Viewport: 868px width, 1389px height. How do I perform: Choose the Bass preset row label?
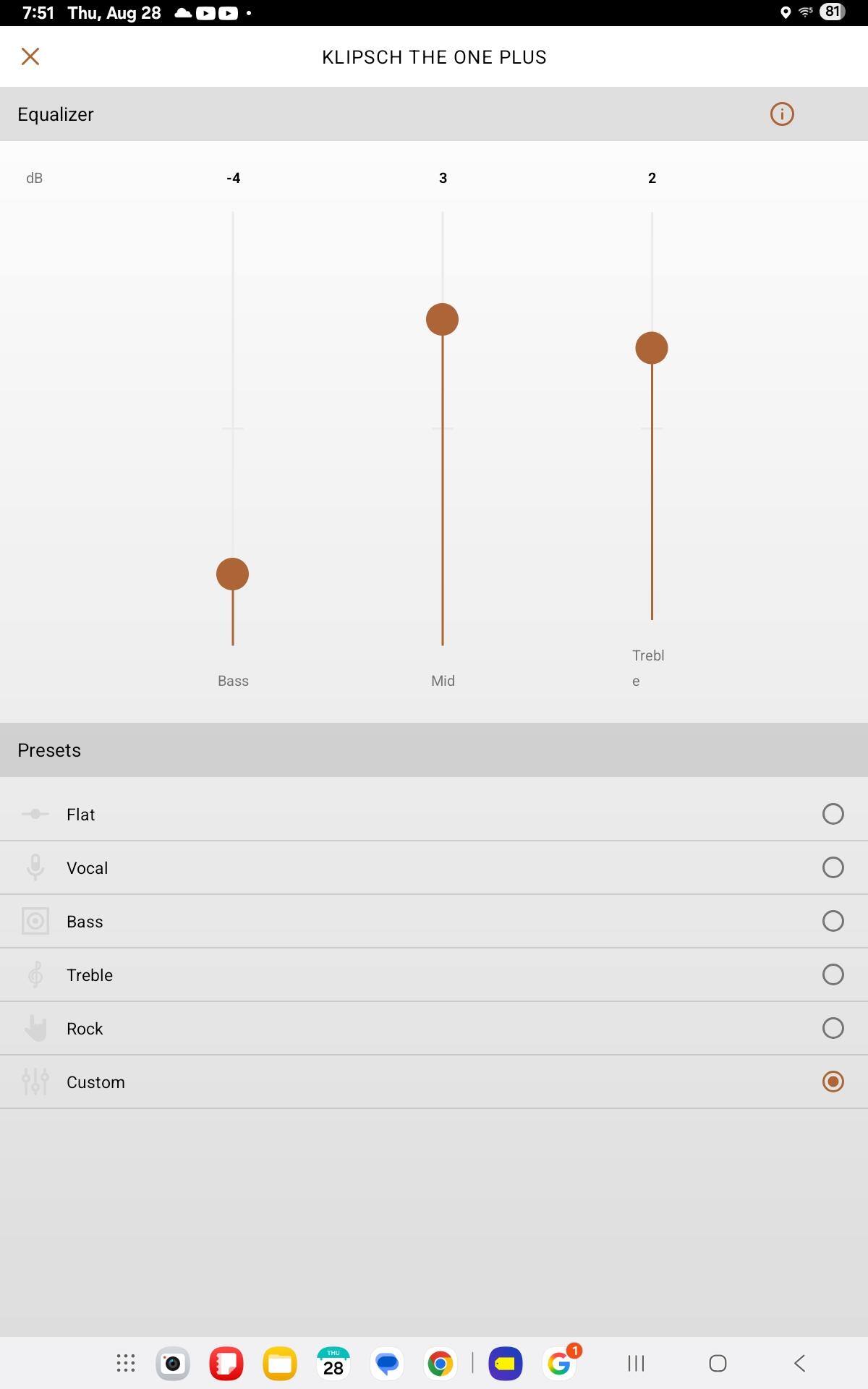tap(85, 922)
